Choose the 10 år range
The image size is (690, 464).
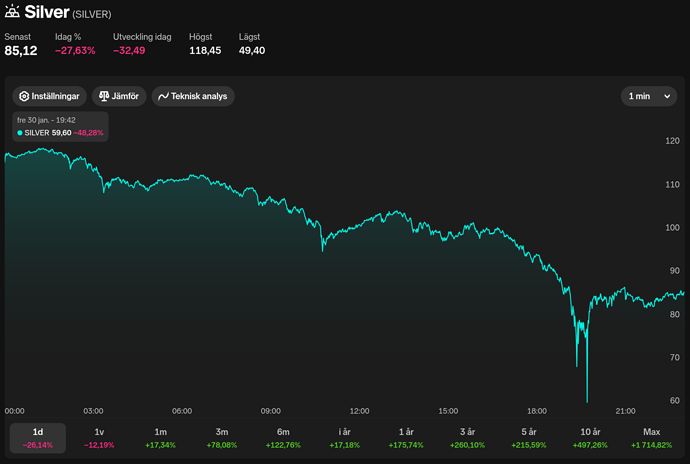tap(590, 438)
